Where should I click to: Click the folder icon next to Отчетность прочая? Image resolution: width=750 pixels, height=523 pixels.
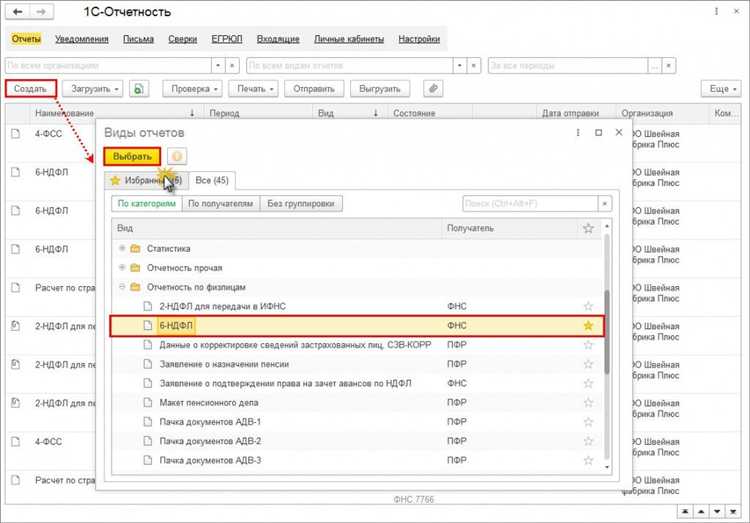pos(135,267)
